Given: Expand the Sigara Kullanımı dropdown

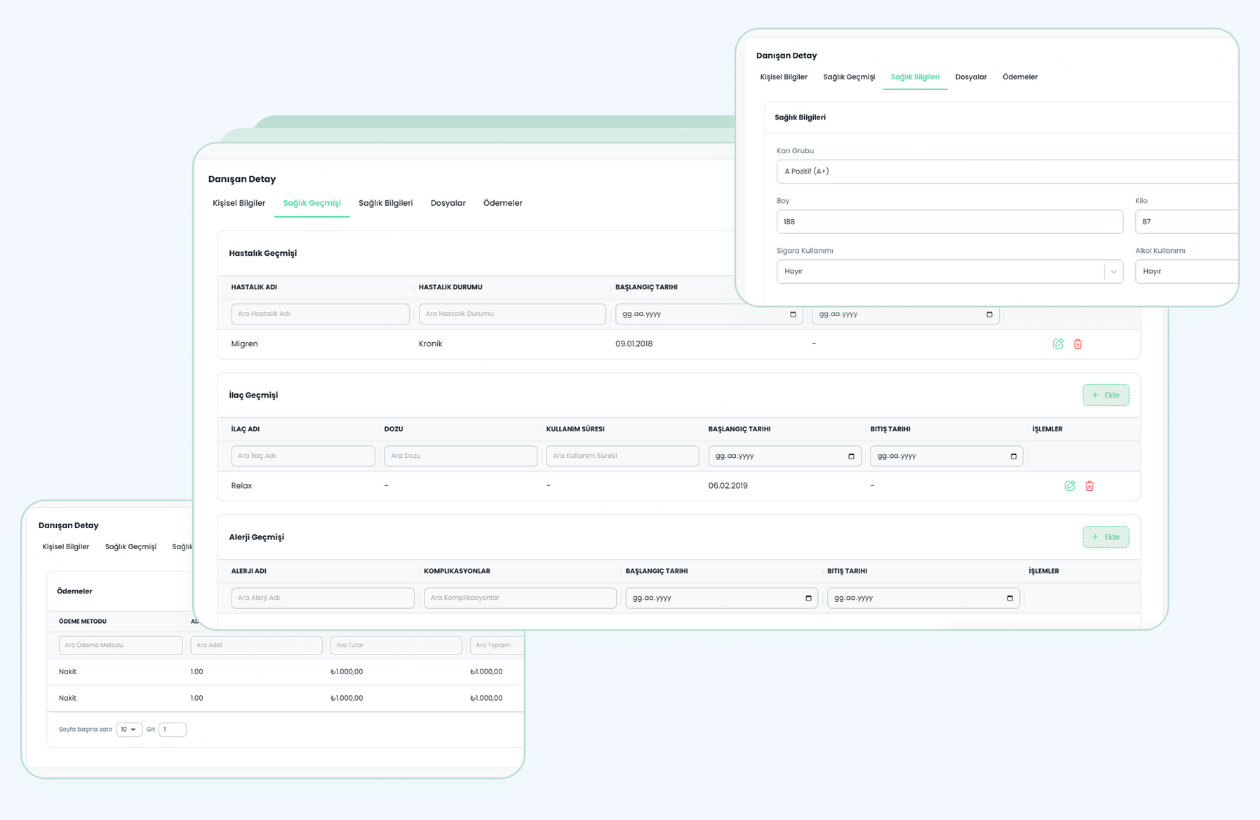Looking at the screenshot, I should point(1113,271).
